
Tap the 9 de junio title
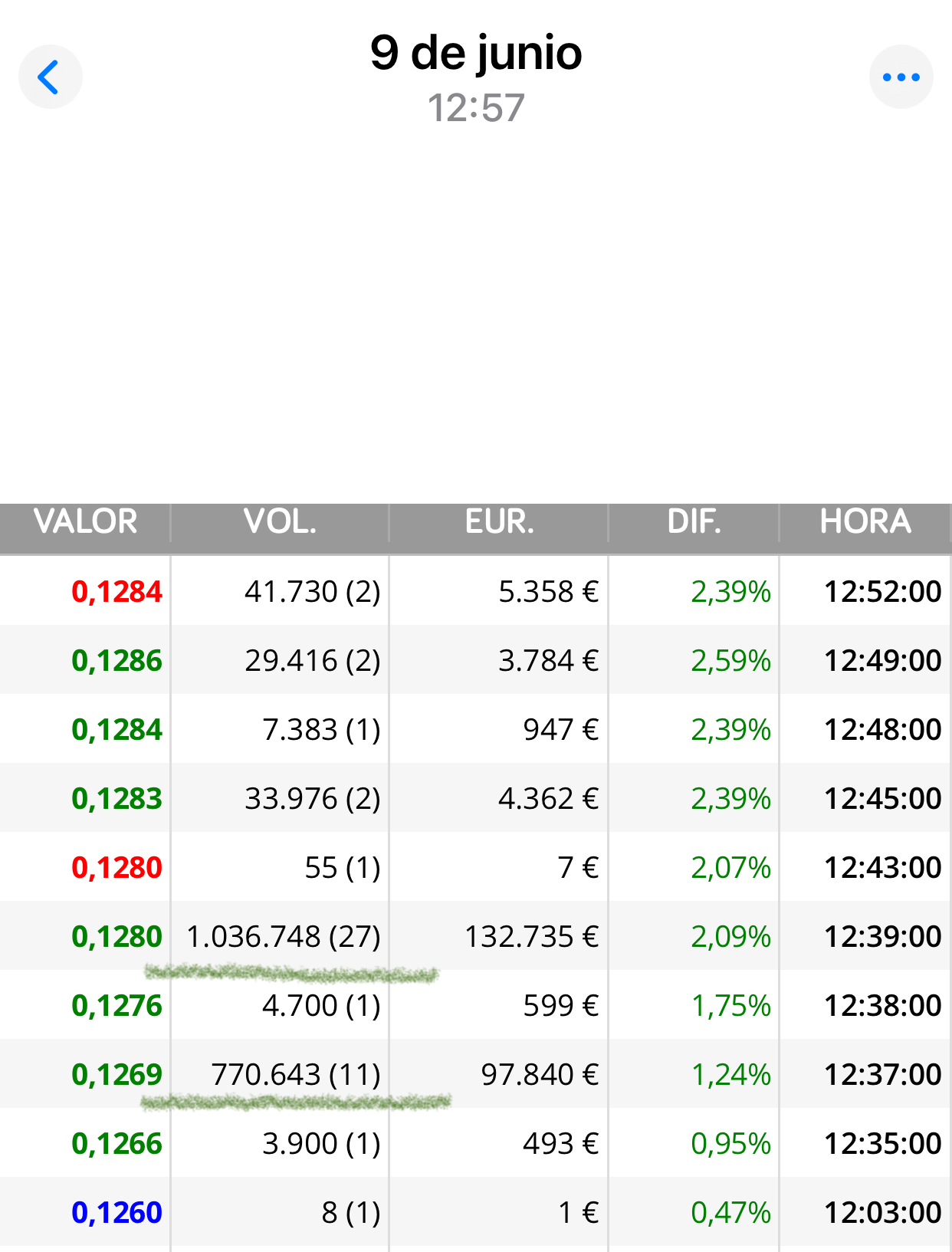(476, 53)
